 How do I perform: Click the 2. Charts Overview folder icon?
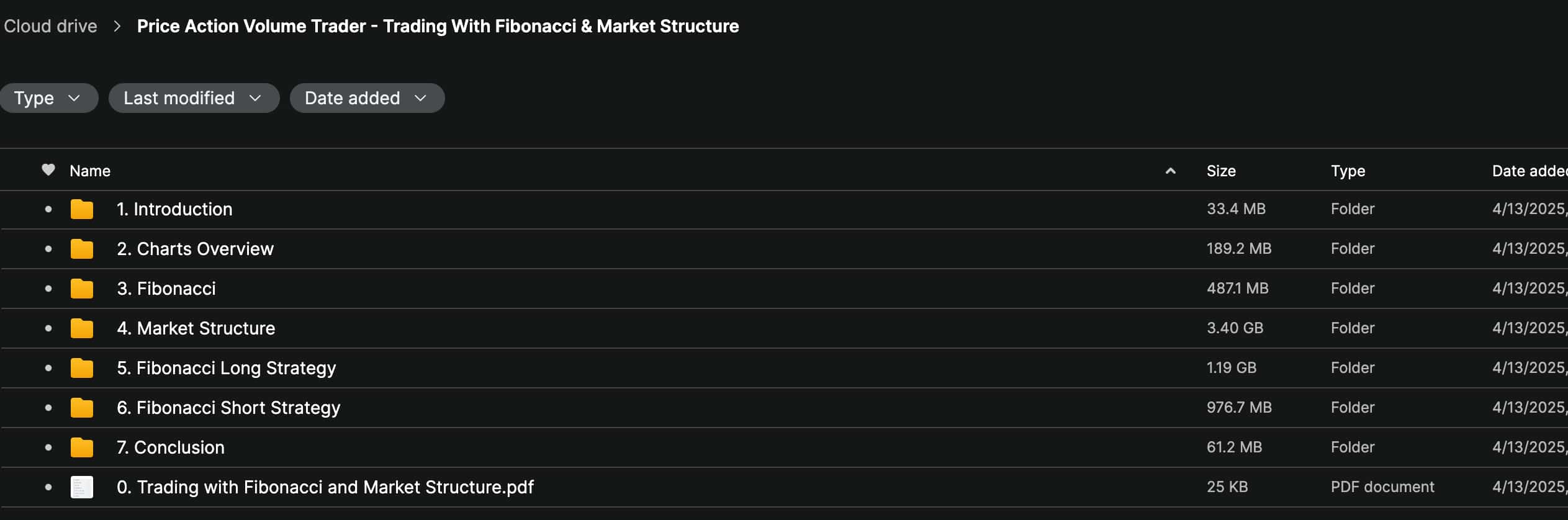tap(81, 249)
